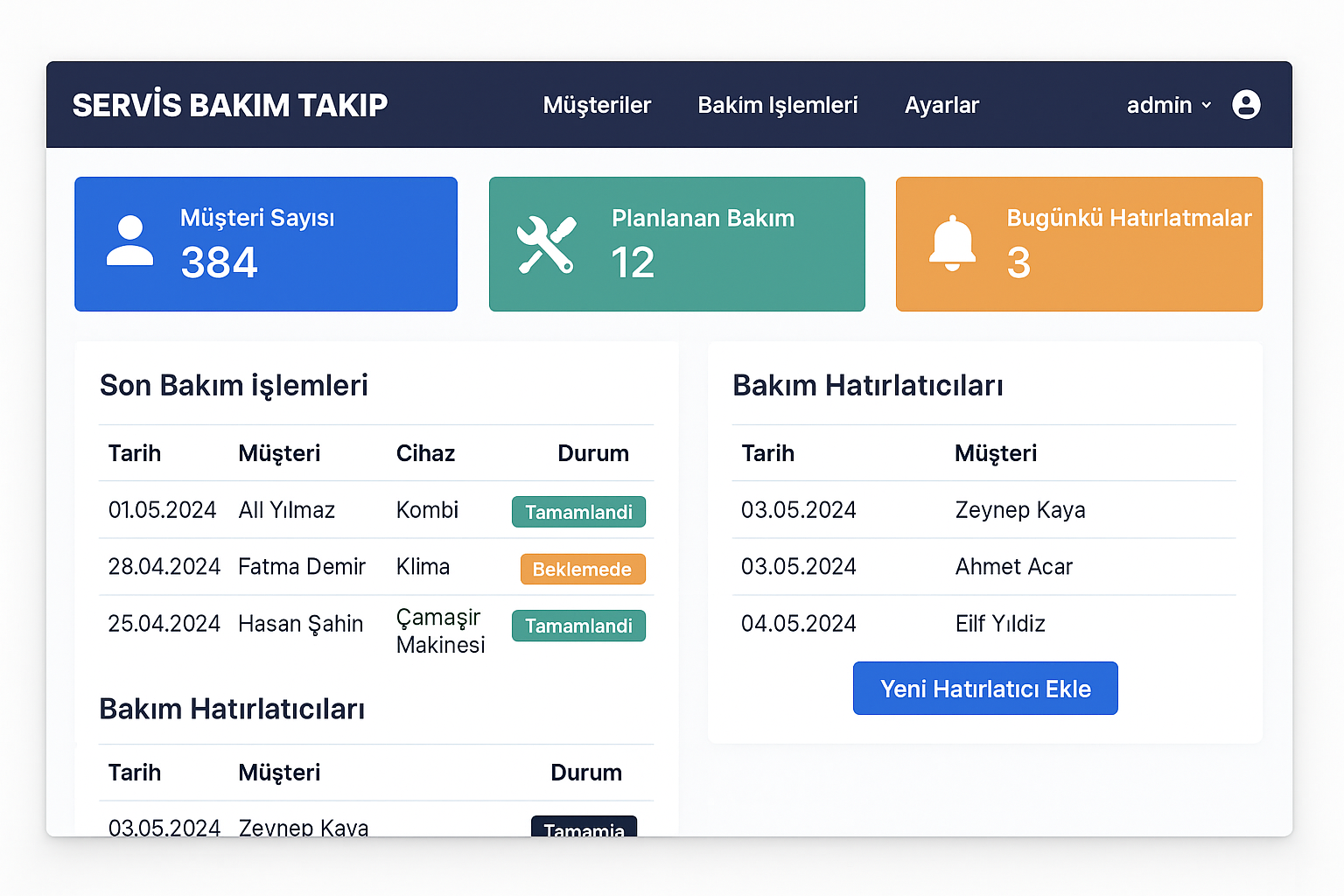Image resolution: width=1344 pixels, height=896 pixels.
Task: Click the Cihaz column header
Action: click(425, 453)
